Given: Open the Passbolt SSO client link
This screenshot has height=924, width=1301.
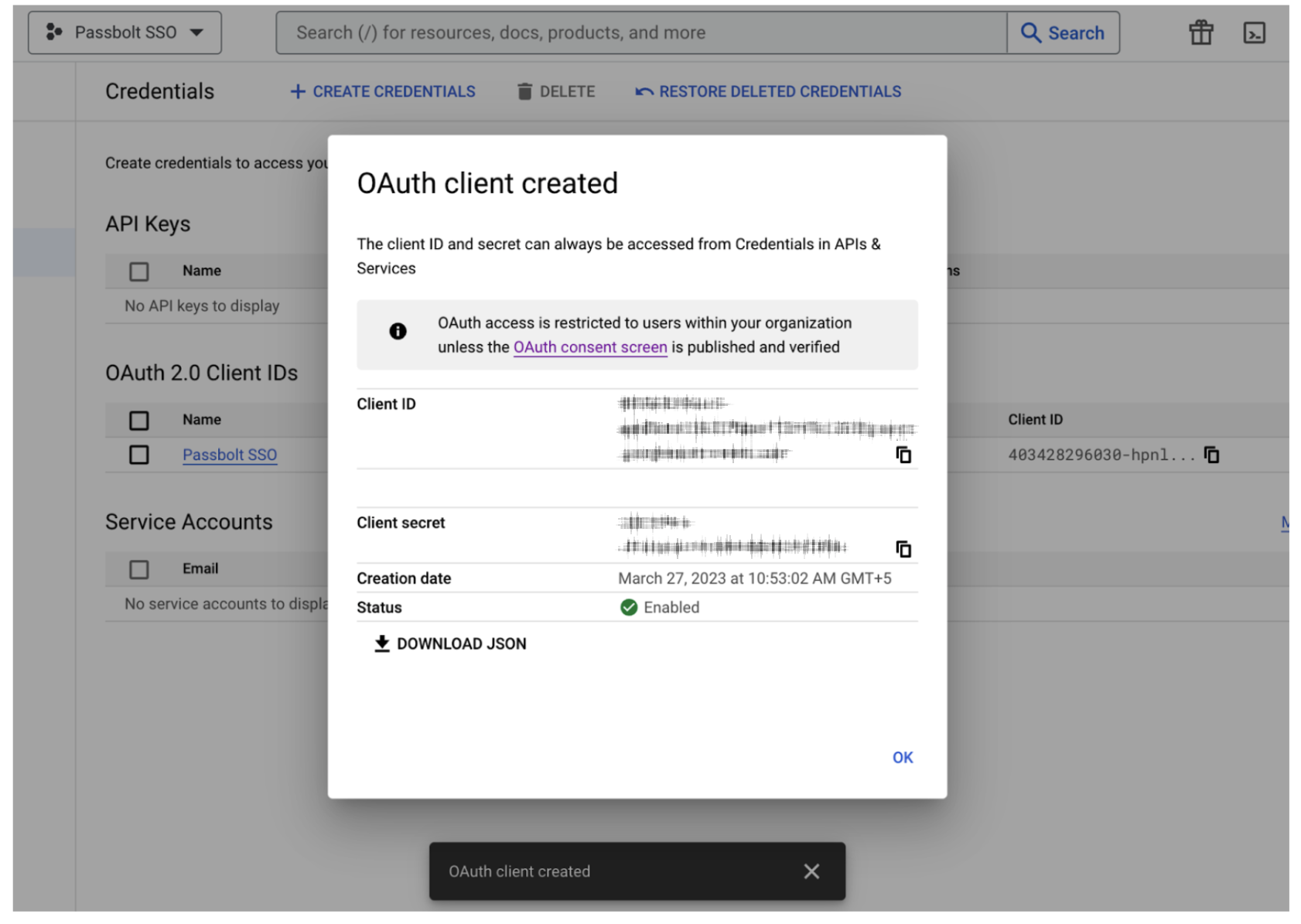Looking at the screenshot, I should [230, 455].
